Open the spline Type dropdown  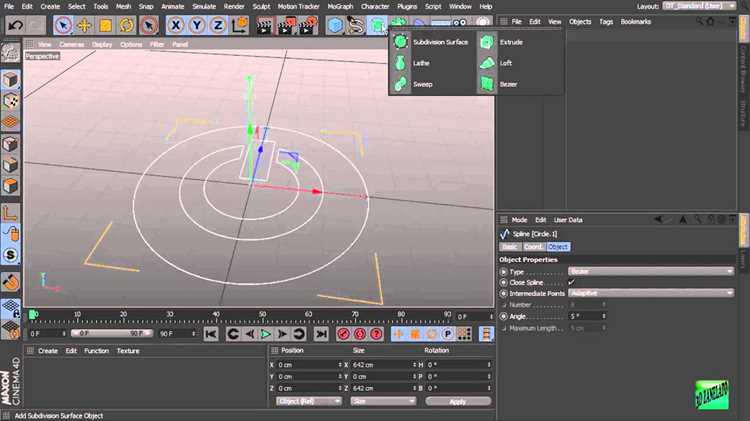click(x=651, y=271)
